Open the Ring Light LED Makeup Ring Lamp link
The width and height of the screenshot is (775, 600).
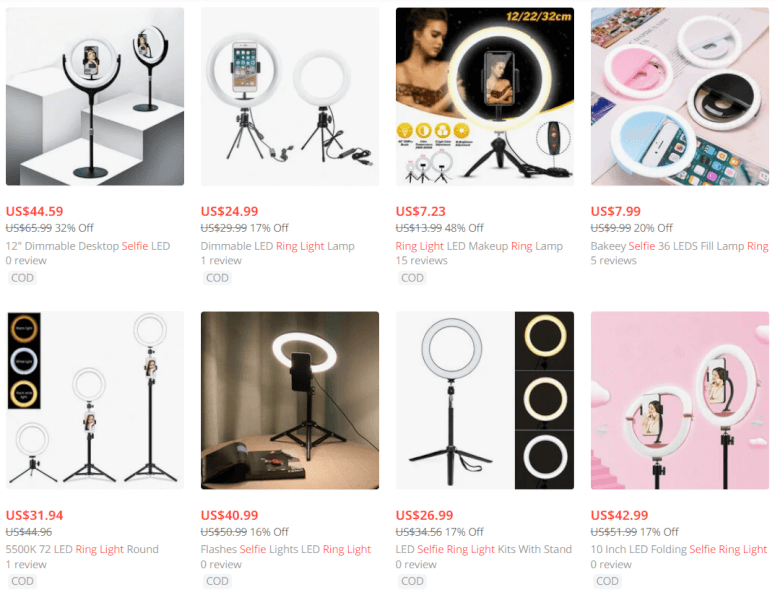click(x=479, y=246)
